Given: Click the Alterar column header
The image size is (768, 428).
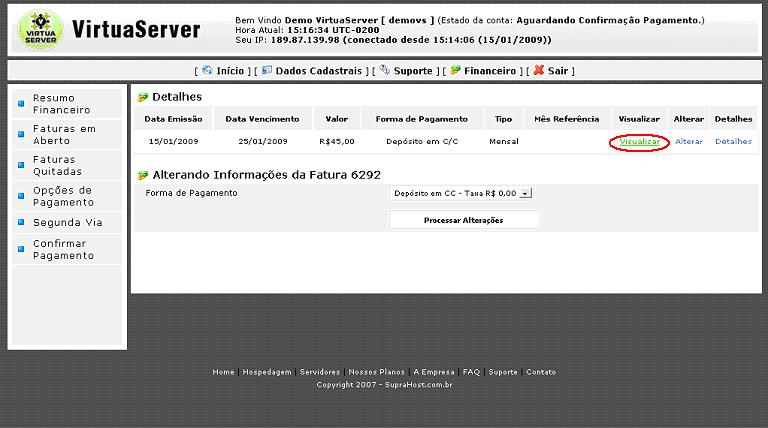Looking at the screenshot, I should coord(689,119).
